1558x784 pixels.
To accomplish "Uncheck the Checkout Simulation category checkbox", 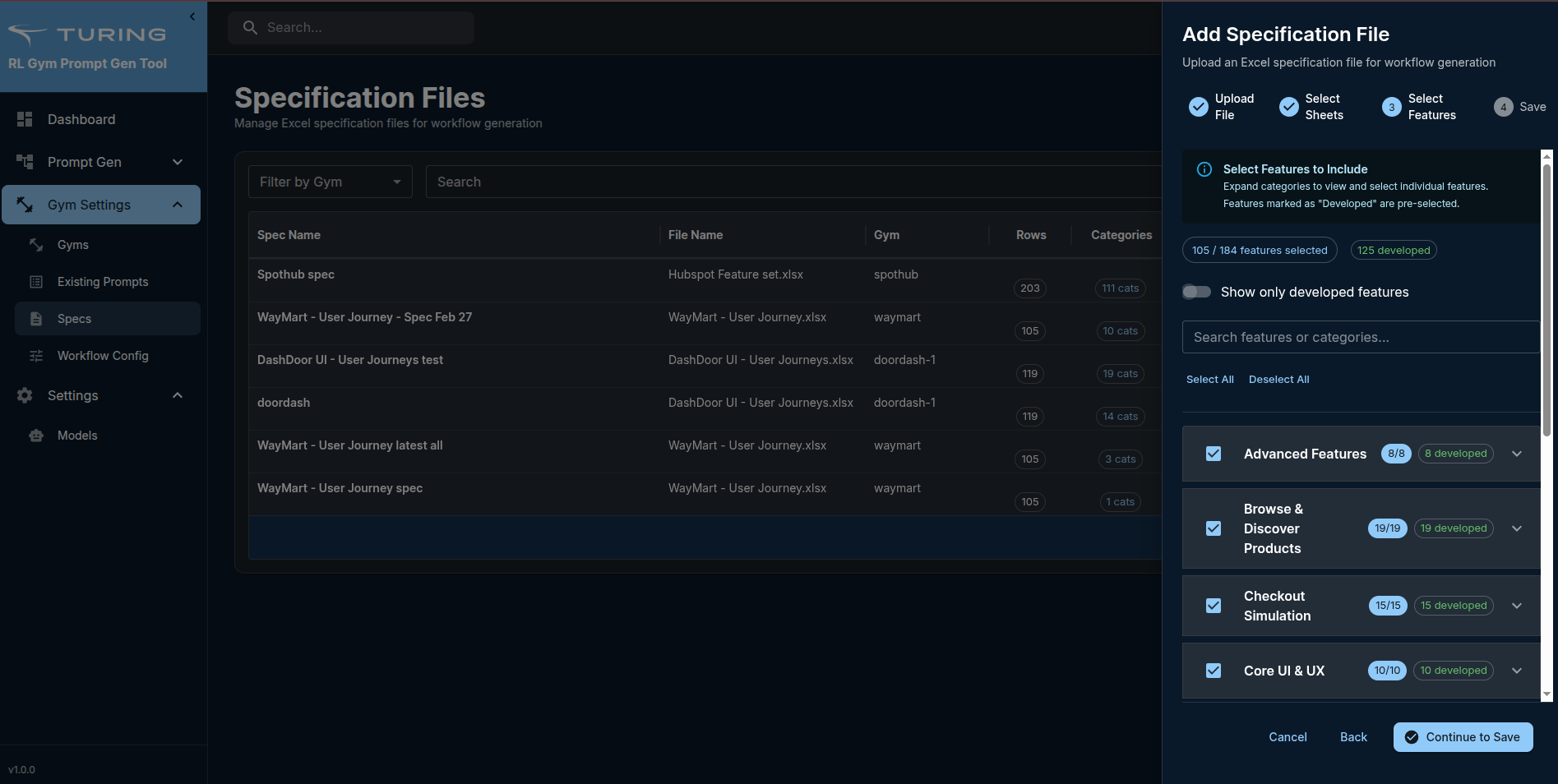I will (1214, 606).
